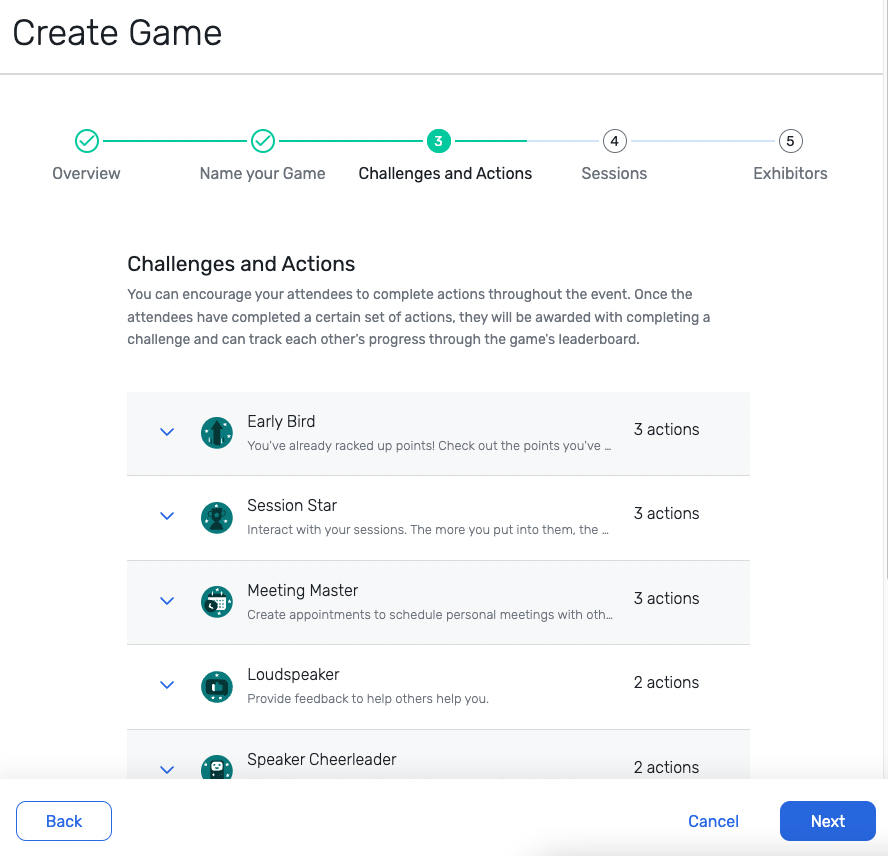Open the Challenges and Actions step label
This screenshot has width=888, height=856.
coord(445,173)
